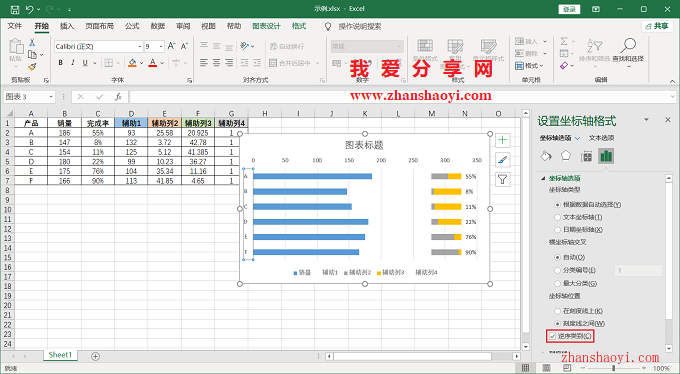Click the font color A icon
This screenshot has width=680, height=374.
click(153, 63)
